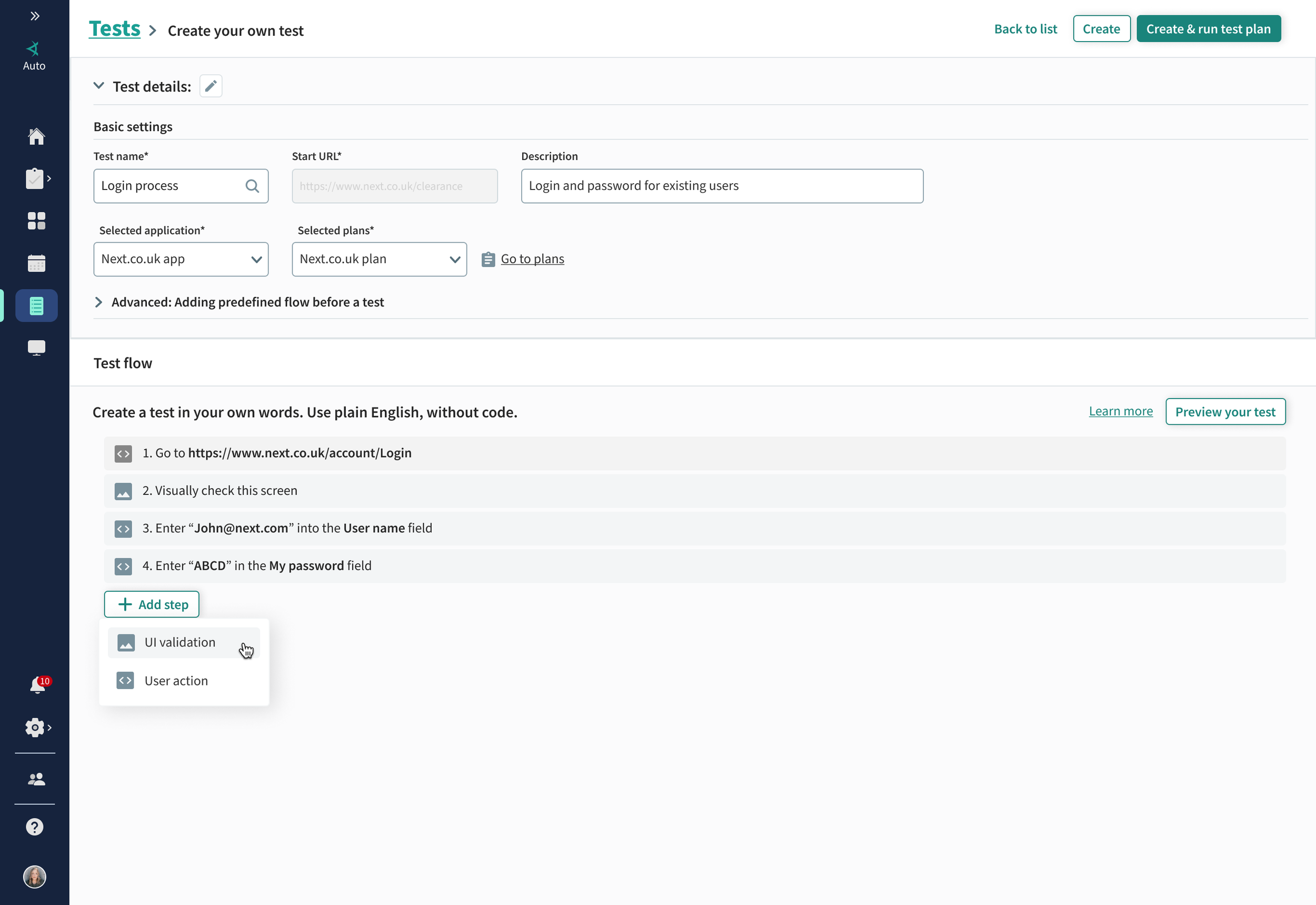Open the user profile avatar
This screenshot has width=1316, height=905.
pyautogui.click(x=35, y=877)
